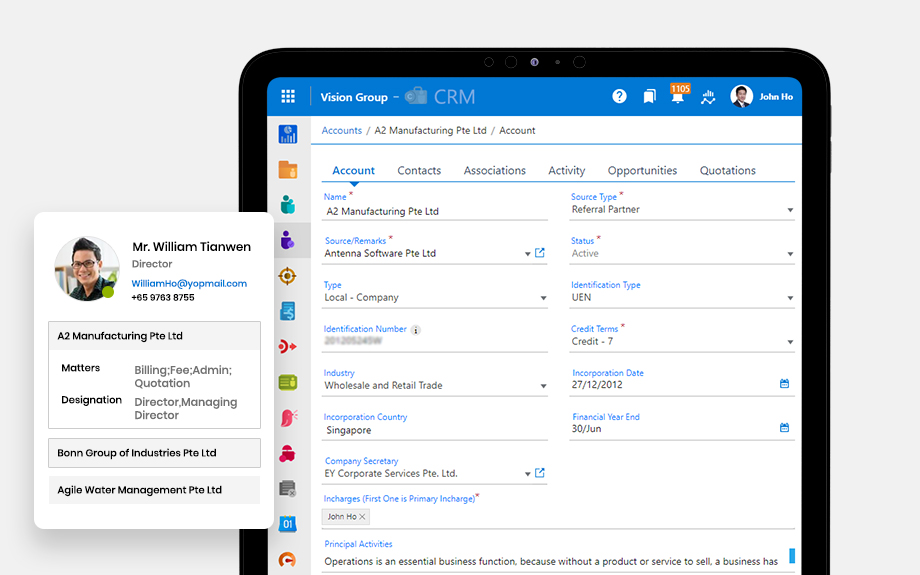Switch to the Contacts tab
The image size is (920, 575).
[419, 171]
